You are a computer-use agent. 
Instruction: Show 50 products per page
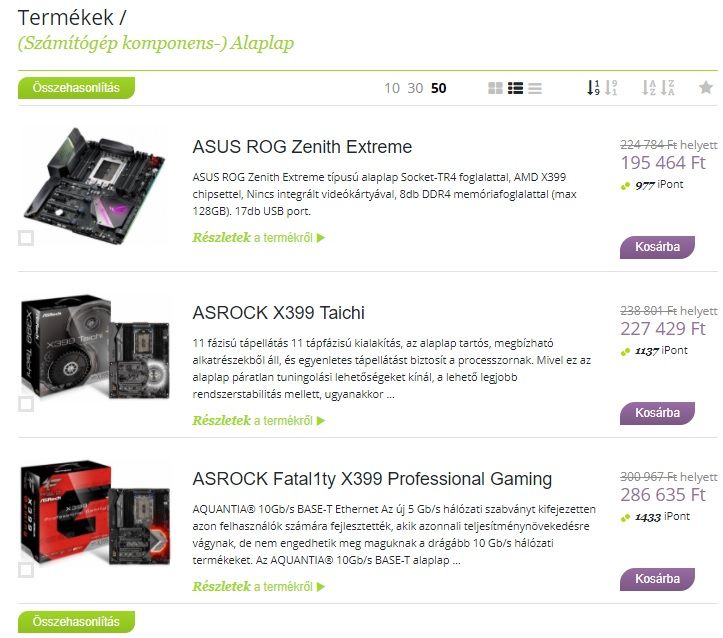click(x=439, y=88)
